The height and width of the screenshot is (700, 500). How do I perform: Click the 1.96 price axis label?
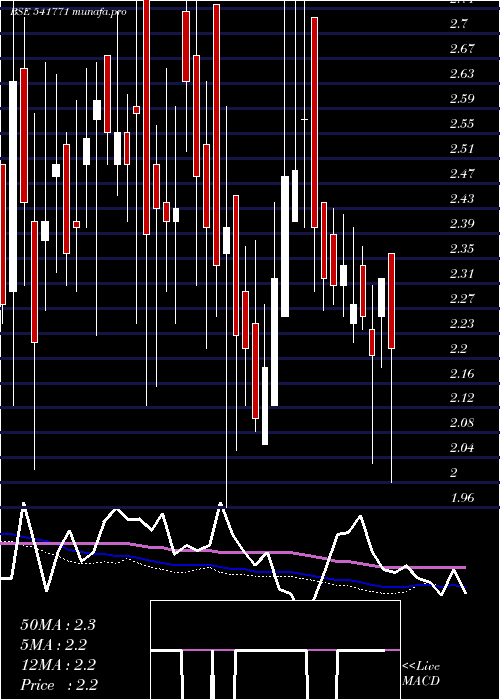point(462,498)
